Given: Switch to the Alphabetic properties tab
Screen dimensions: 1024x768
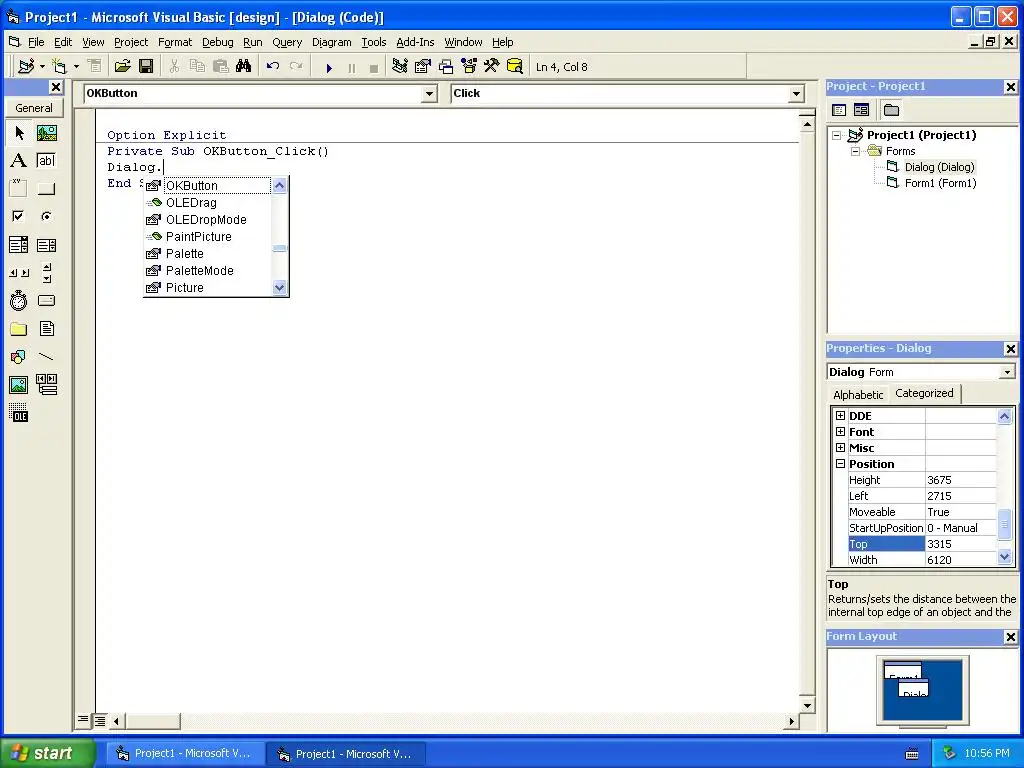Looking at the screenshot, I should 857,394.
